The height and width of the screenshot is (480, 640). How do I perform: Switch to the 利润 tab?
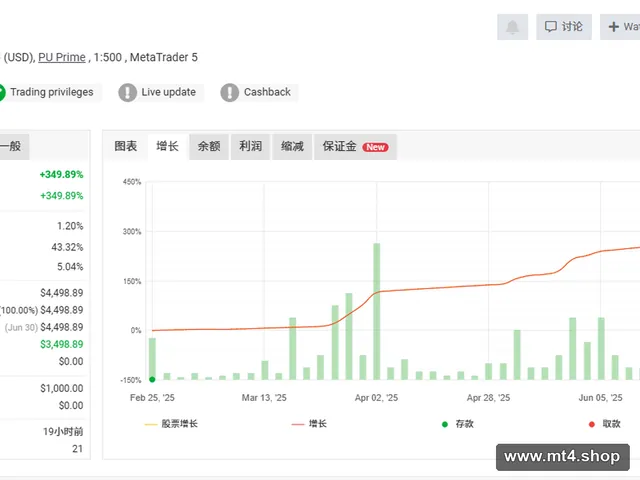coord(251,146)
